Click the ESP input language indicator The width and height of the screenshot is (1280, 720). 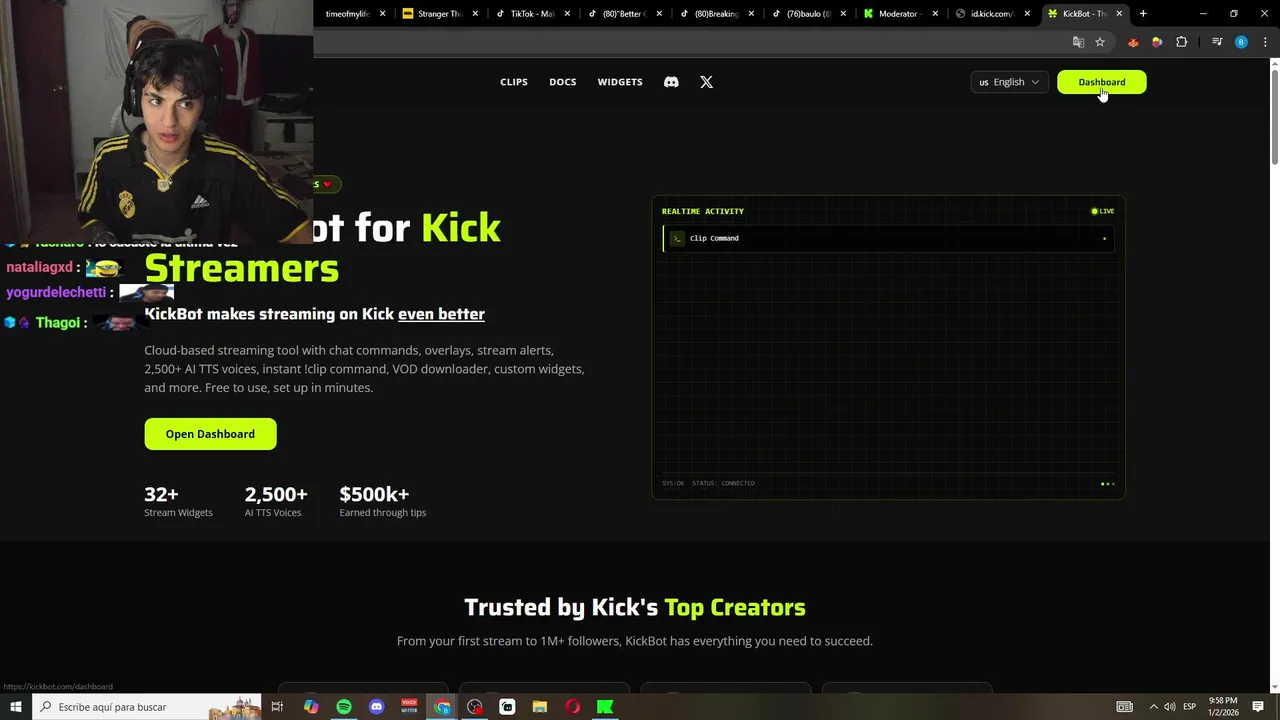[x=1190, y=707]
